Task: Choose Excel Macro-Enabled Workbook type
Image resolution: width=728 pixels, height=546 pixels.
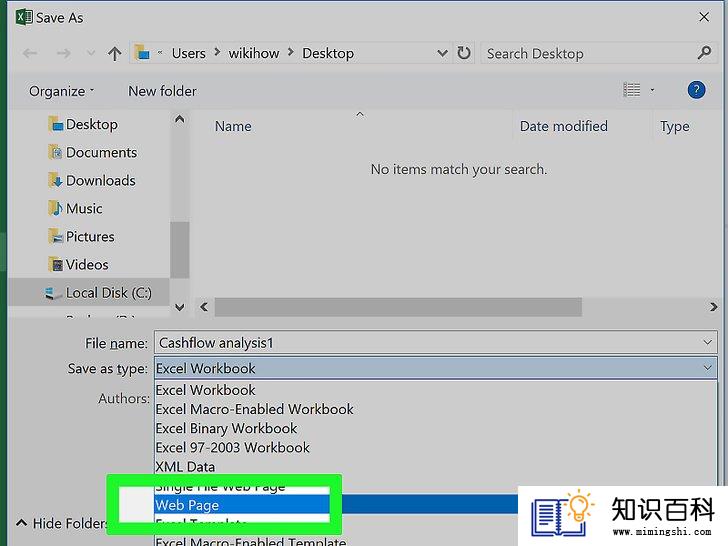Action: (x=436, y=409)
